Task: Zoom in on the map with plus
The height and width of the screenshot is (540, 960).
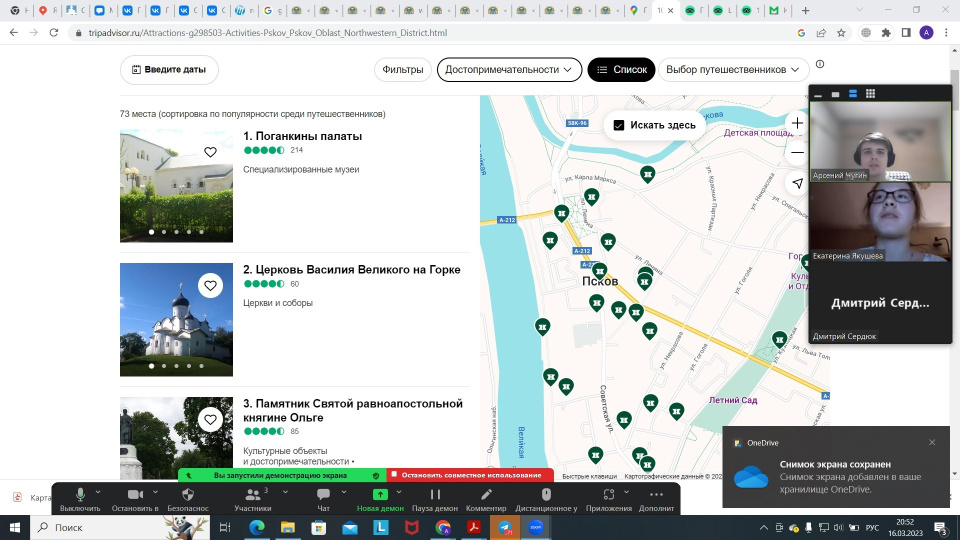Action: tap(797, 123)
